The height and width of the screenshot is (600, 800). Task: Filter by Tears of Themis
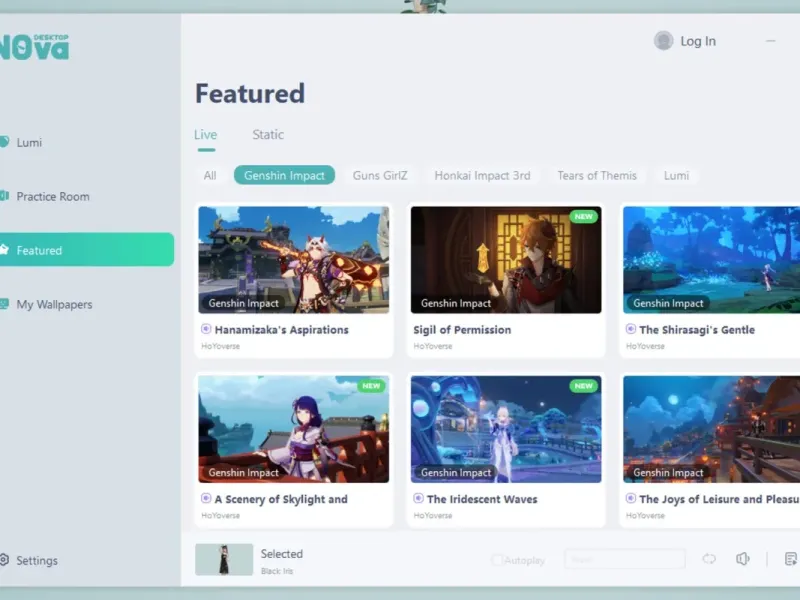[x=597, y=176]
